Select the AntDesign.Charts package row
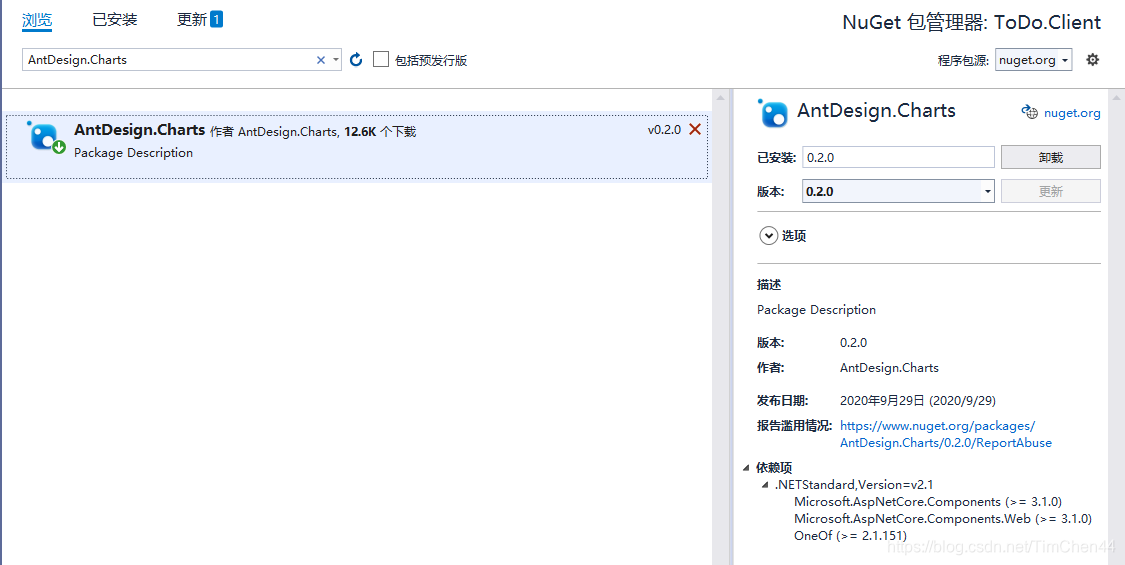This screenshot has height=565, width=1125. click(357, 147)
